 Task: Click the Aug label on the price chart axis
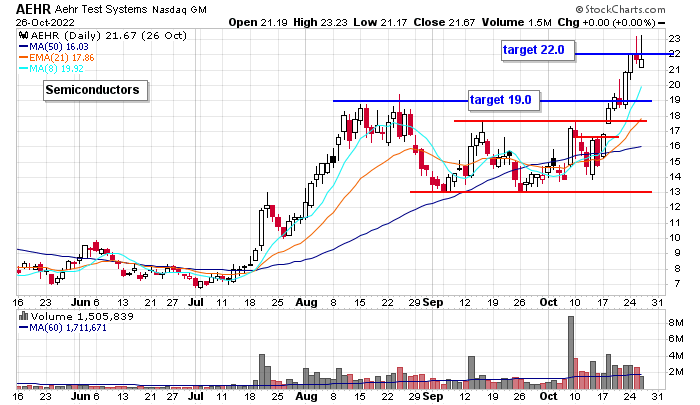pos(306,303)
